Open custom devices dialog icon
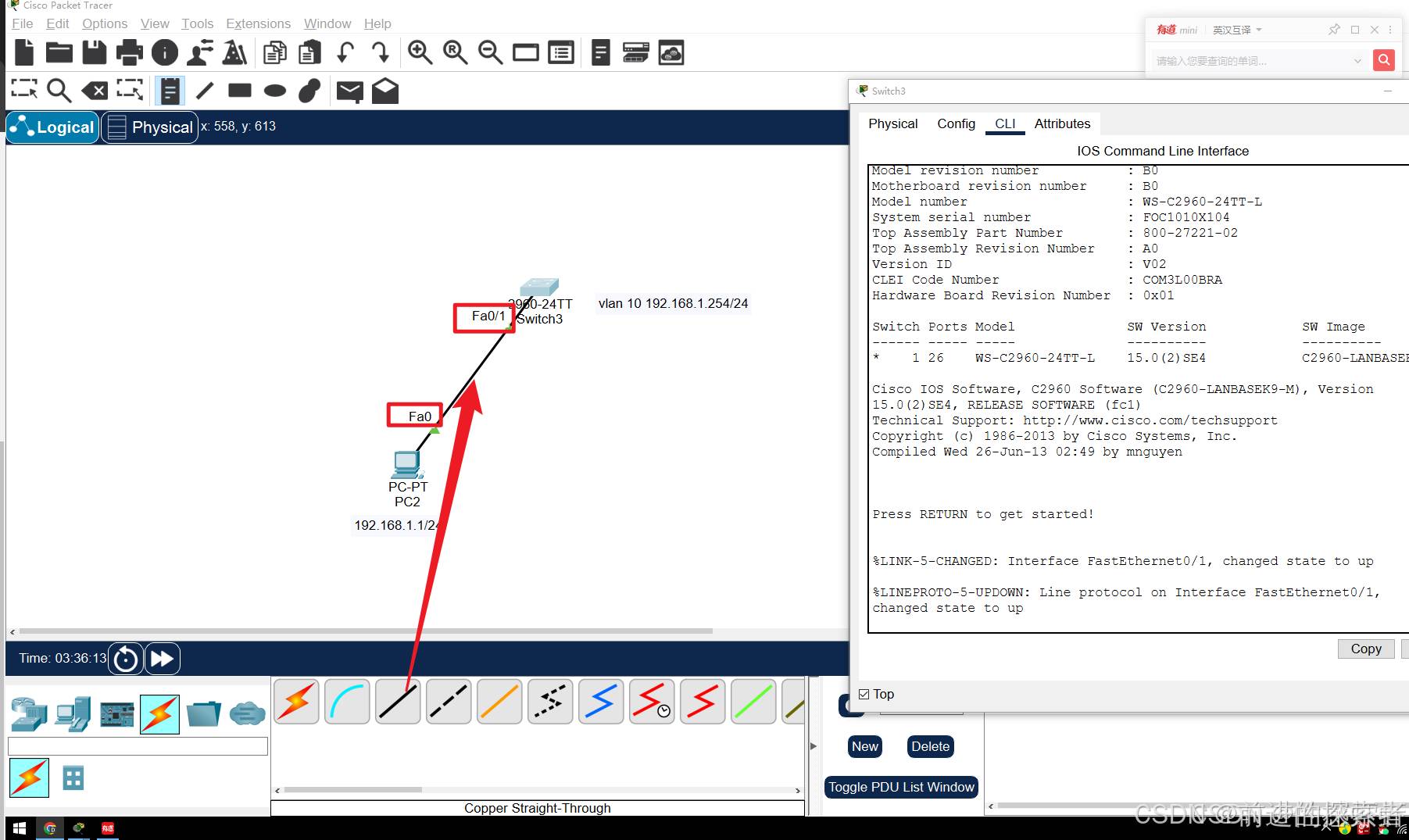 coord(561,52)
